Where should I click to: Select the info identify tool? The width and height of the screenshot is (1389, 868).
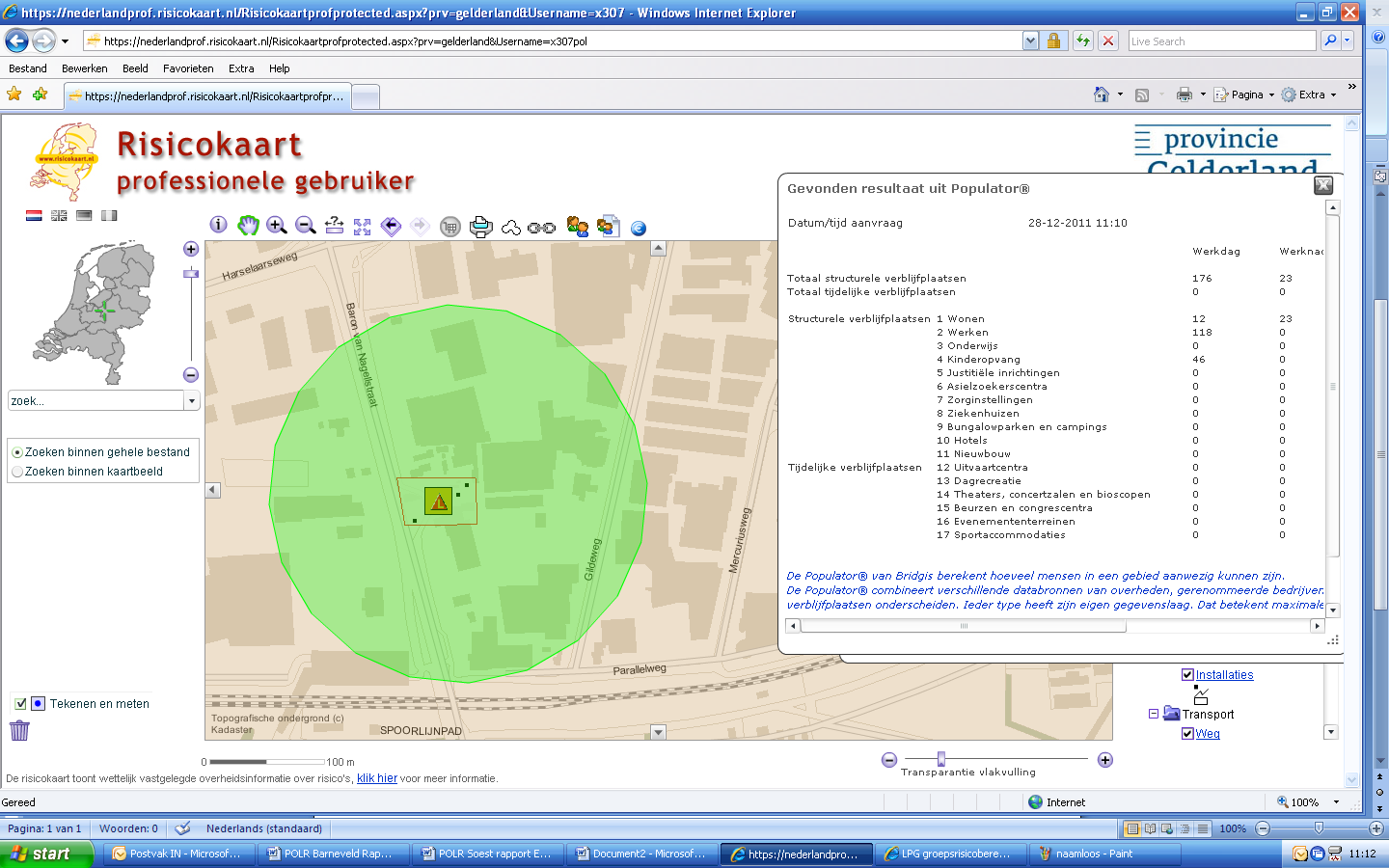coord(219,225)
